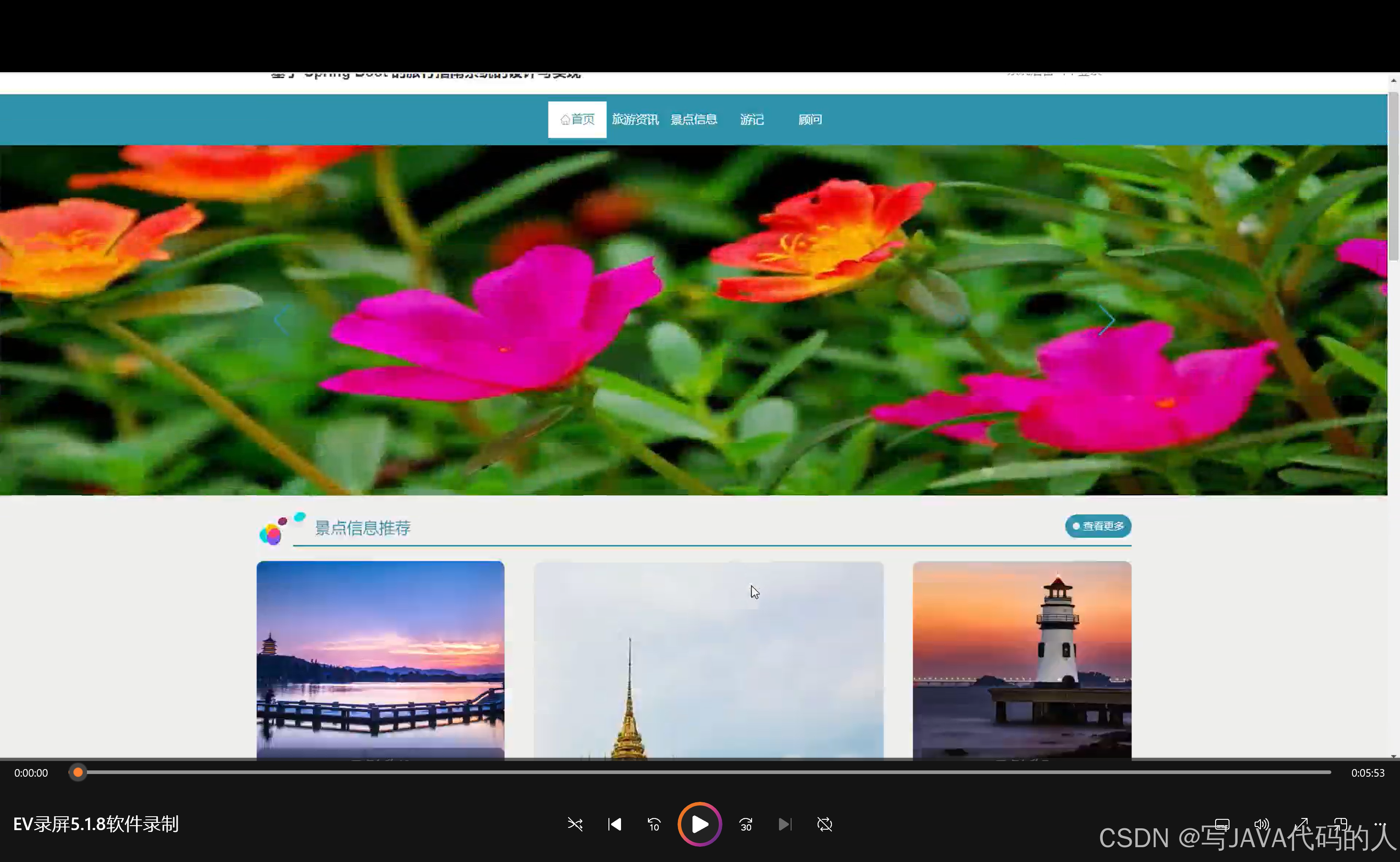
Task: Open closed captions options
Action: pos(1222,824)
